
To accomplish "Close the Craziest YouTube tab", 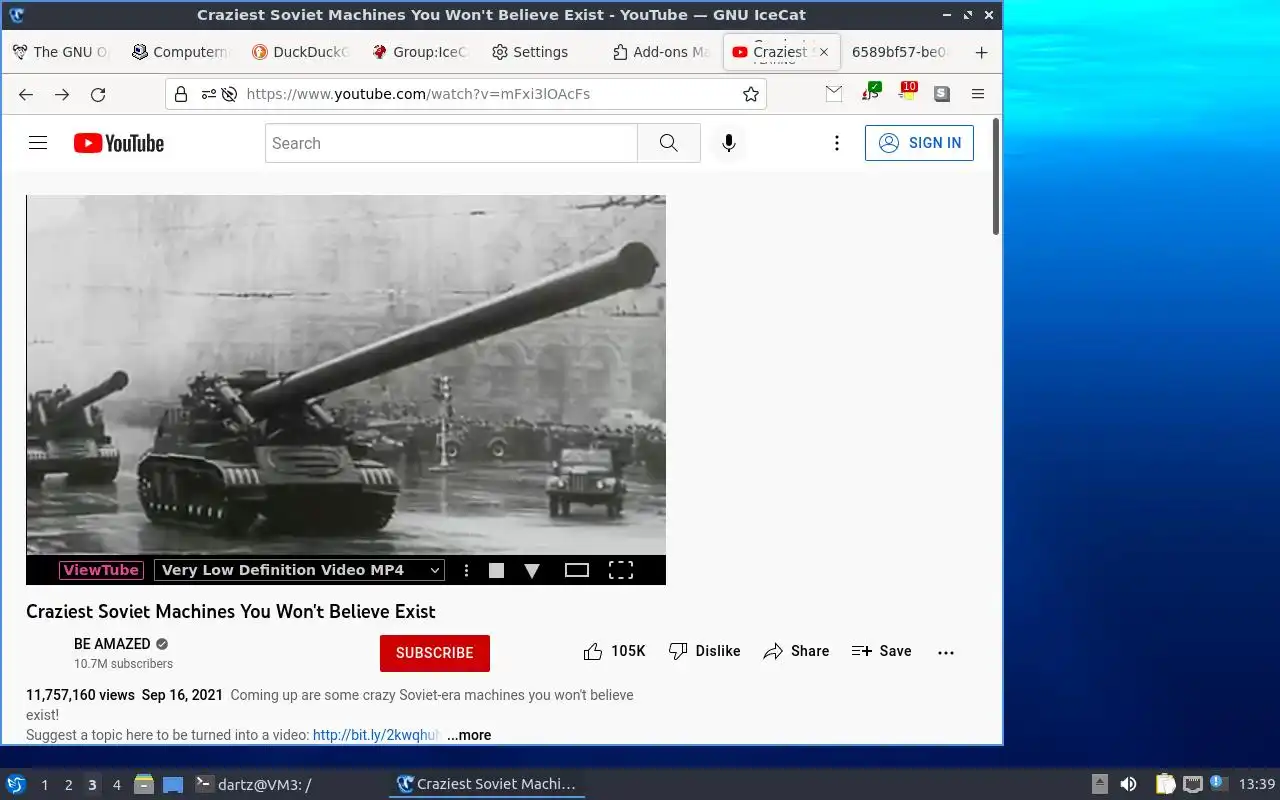I will pyautogui.click(x=824, y=52).
